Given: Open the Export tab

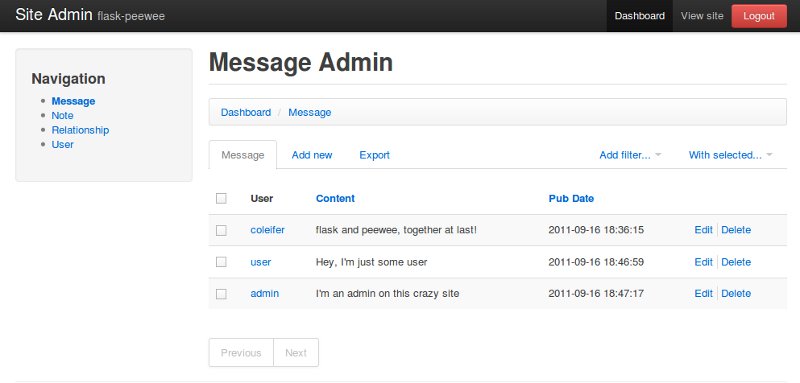Looking at the screenshot, I should point(374,155).
